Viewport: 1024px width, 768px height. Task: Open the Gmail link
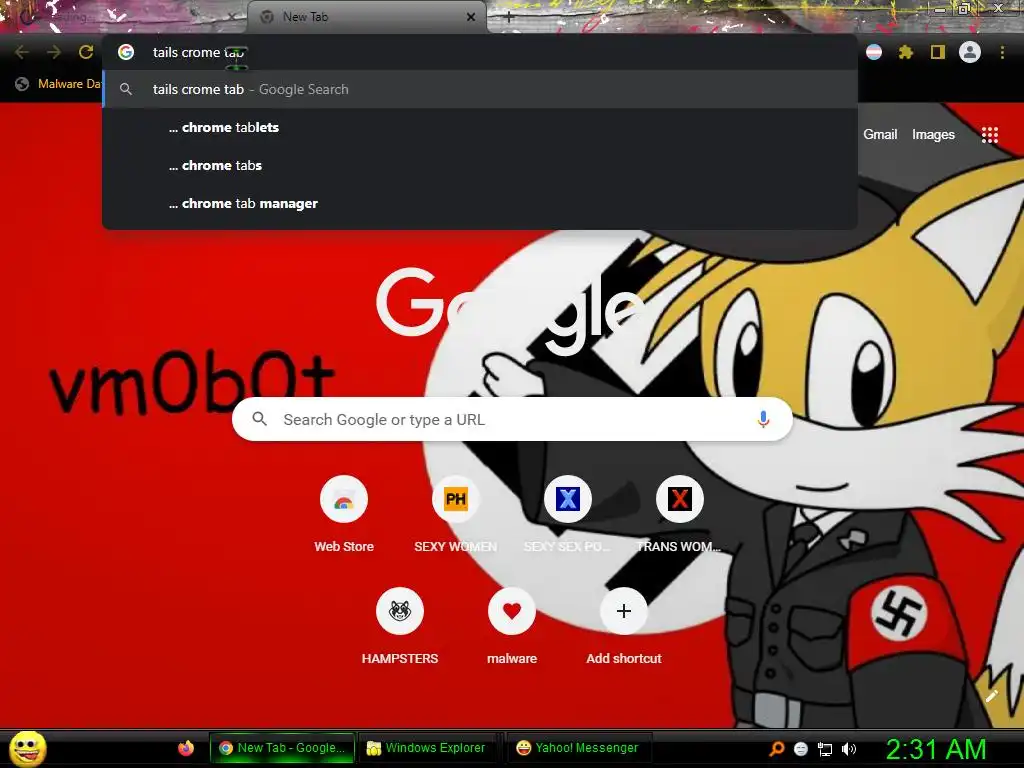[x=880, y=135]
